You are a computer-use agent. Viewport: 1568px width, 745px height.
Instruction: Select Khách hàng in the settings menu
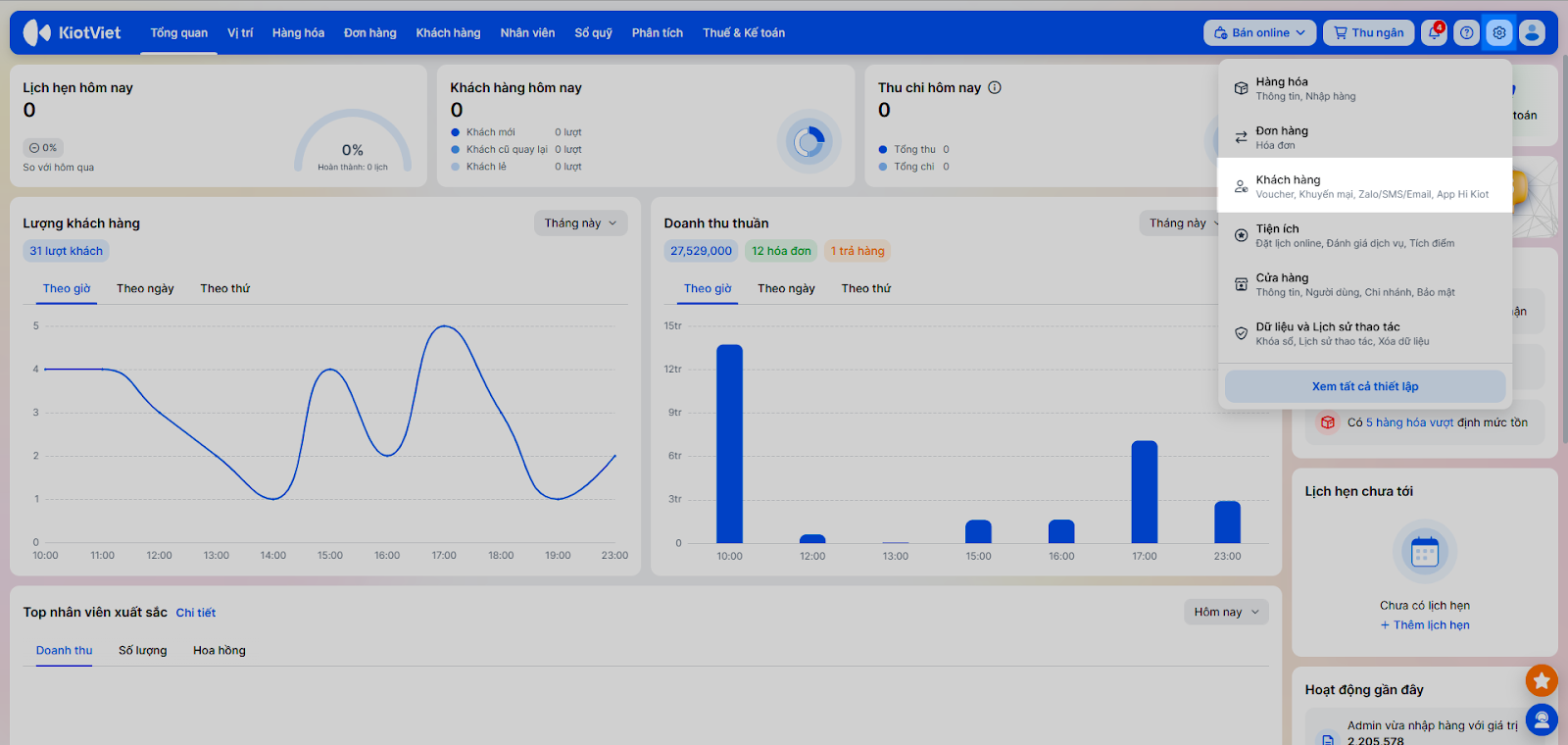click(1365, 185)
